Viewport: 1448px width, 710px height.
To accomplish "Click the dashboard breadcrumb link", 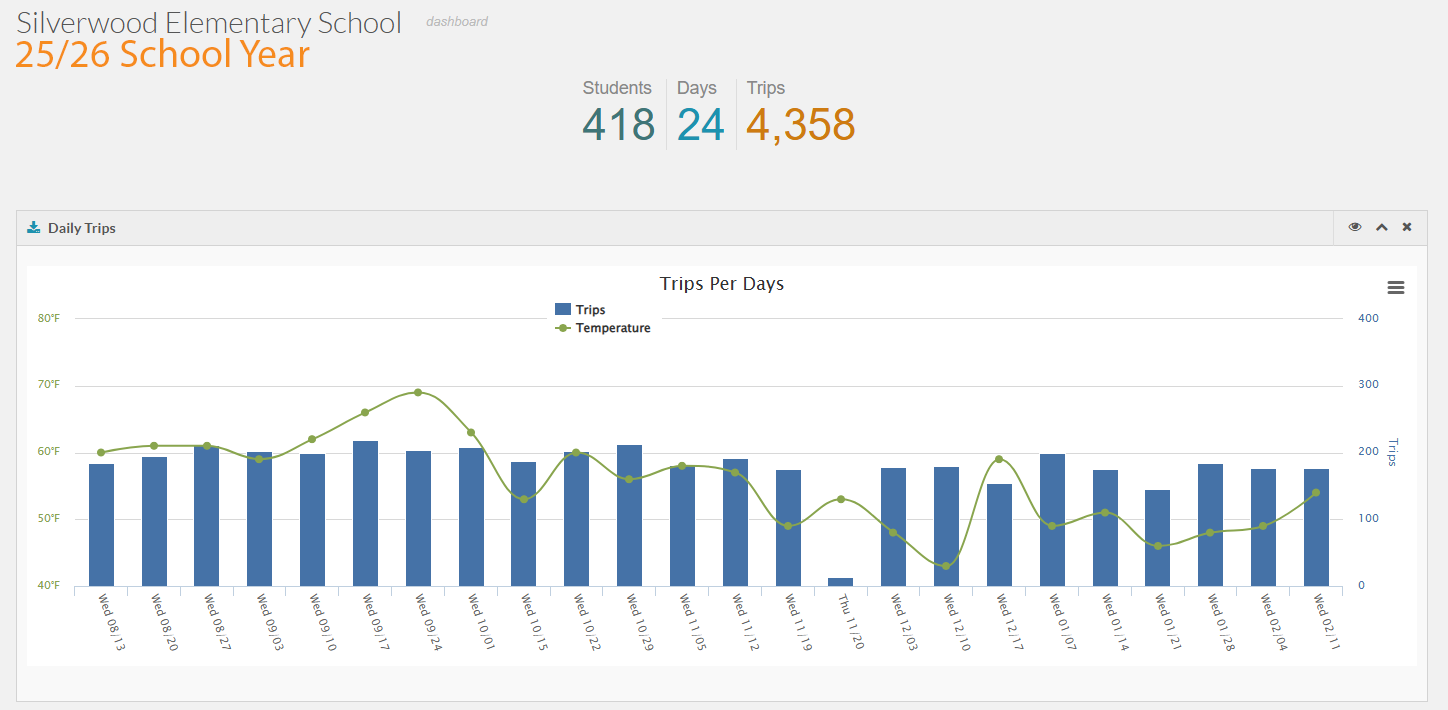I will tap(457, 21).
